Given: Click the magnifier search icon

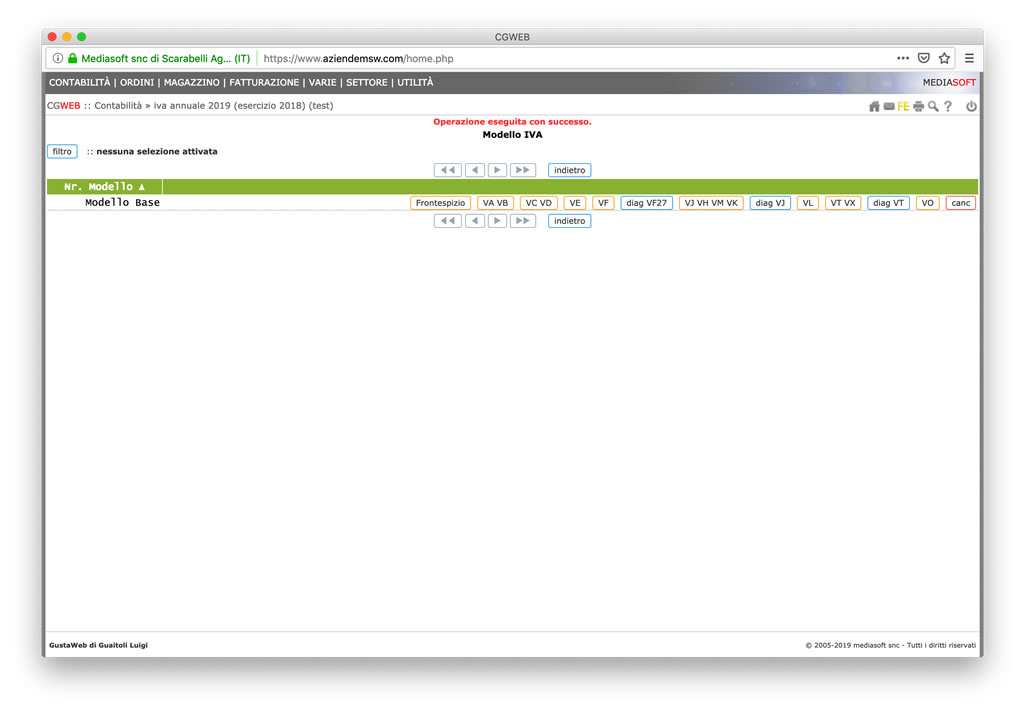Looking at the screenshot, I should [x=933, y=106].
